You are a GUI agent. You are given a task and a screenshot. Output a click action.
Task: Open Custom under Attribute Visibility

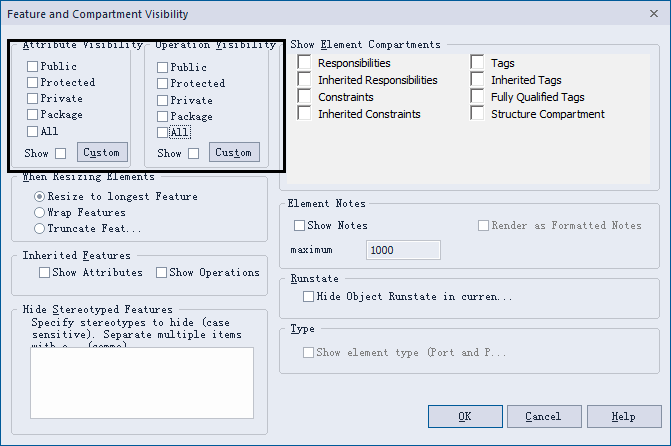click(x=102, y=152)
